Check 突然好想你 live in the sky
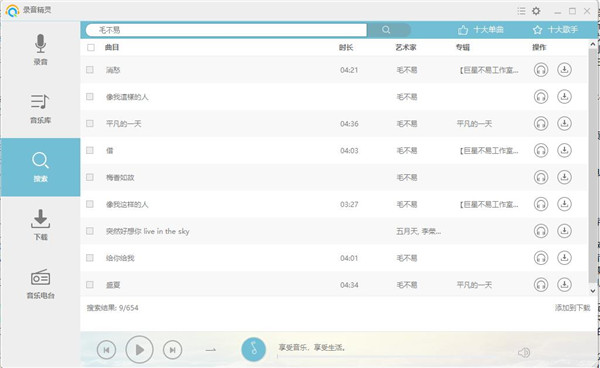600x368 pixels. 90,231
